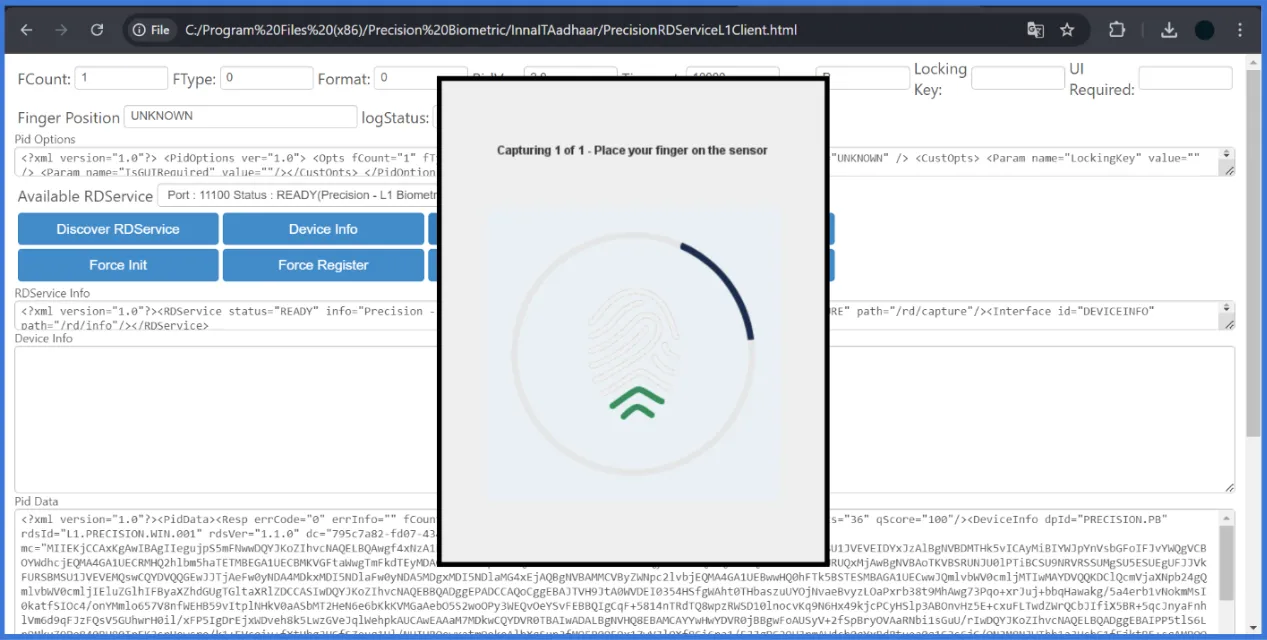The image size is (1267, 640).
Task: Open the Chrome three-dot menu
Action: click(x=1241, y=30)
